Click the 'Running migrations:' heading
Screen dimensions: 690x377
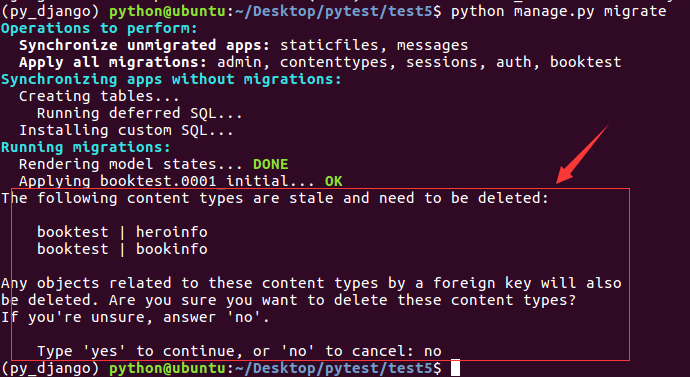pos(86,147)
